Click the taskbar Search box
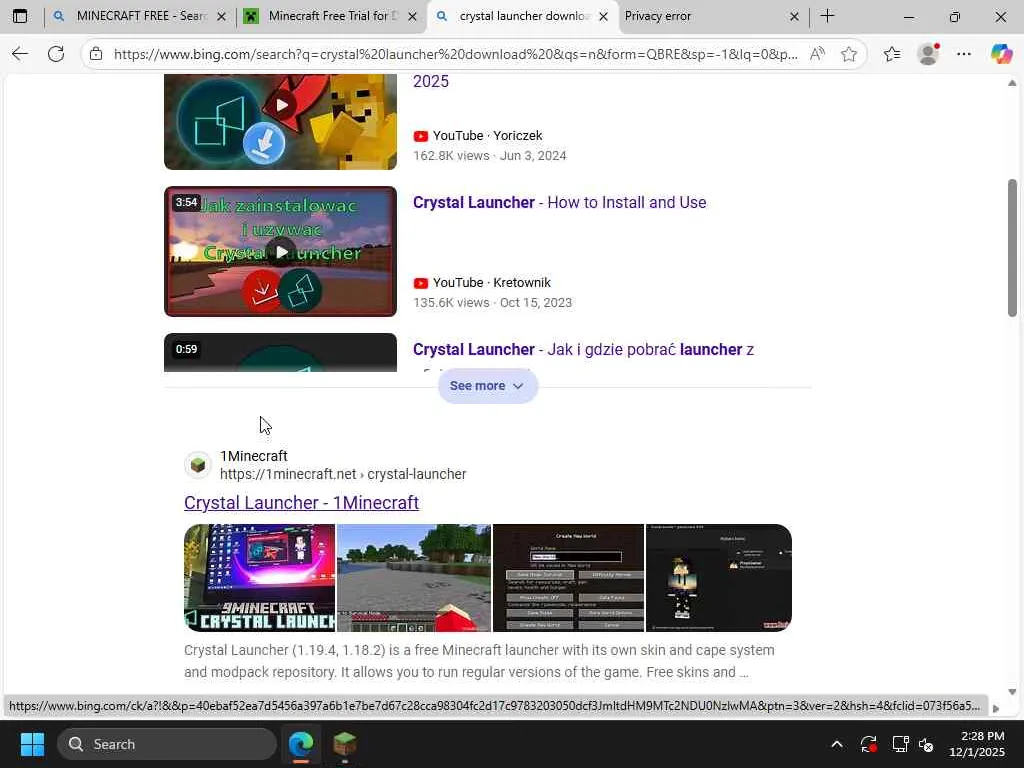The width and height of the screenshot is (1024, 768). pyautogui.click(x=167, y=744)
